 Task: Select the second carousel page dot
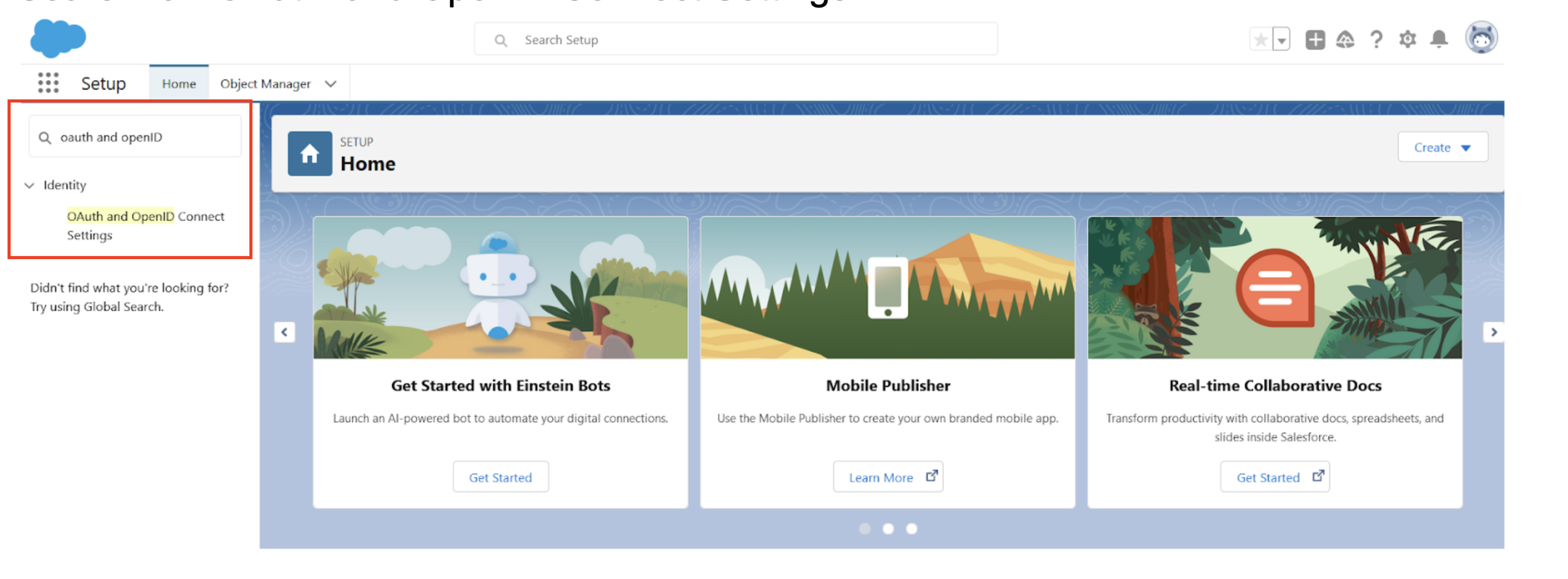tap(888, 529)
